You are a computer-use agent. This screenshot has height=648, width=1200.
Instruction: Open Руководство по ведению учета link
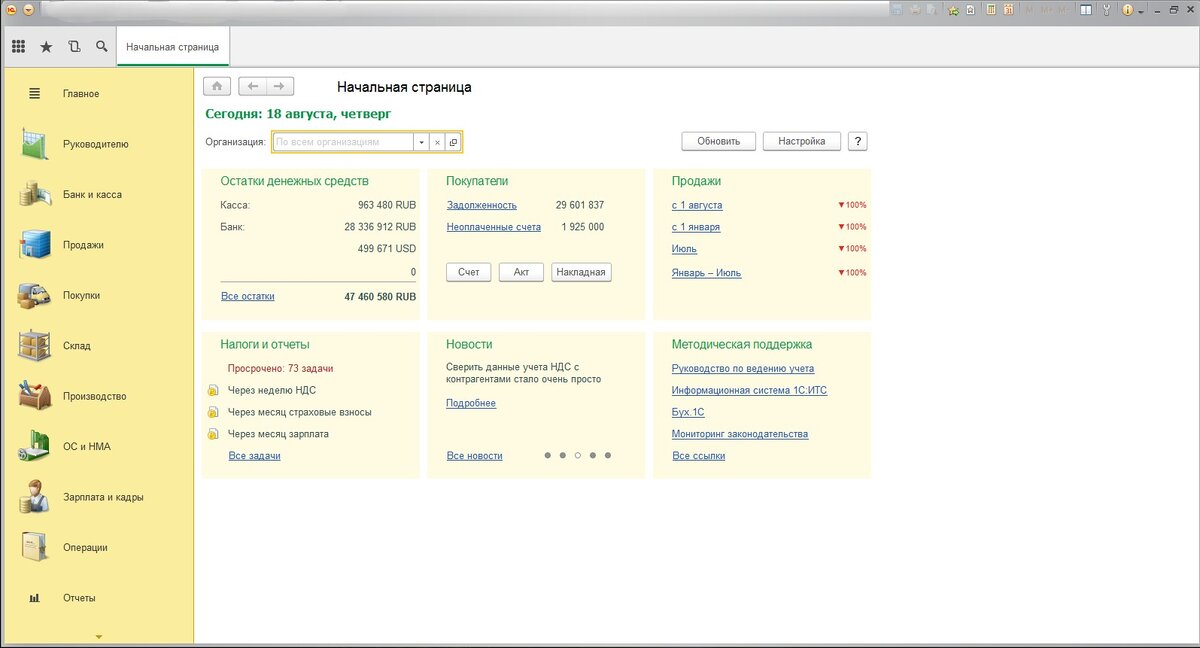[743, 369]
